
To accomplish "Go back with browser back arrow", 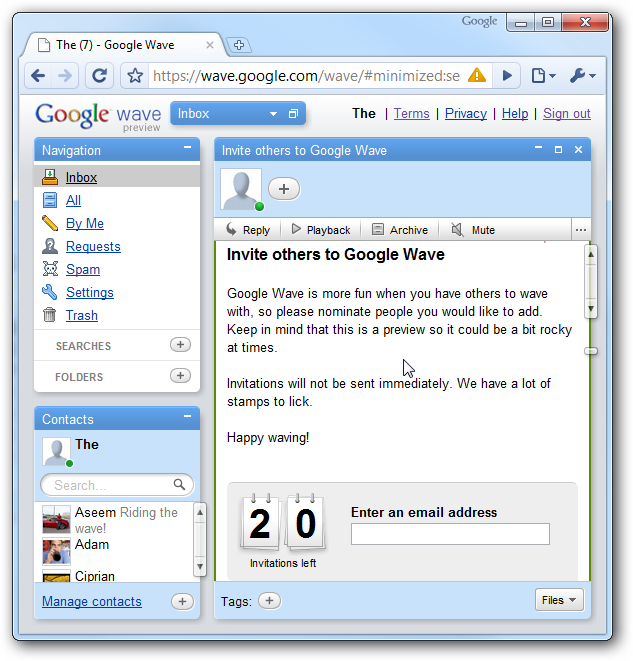I will click(x=38, y=76).
